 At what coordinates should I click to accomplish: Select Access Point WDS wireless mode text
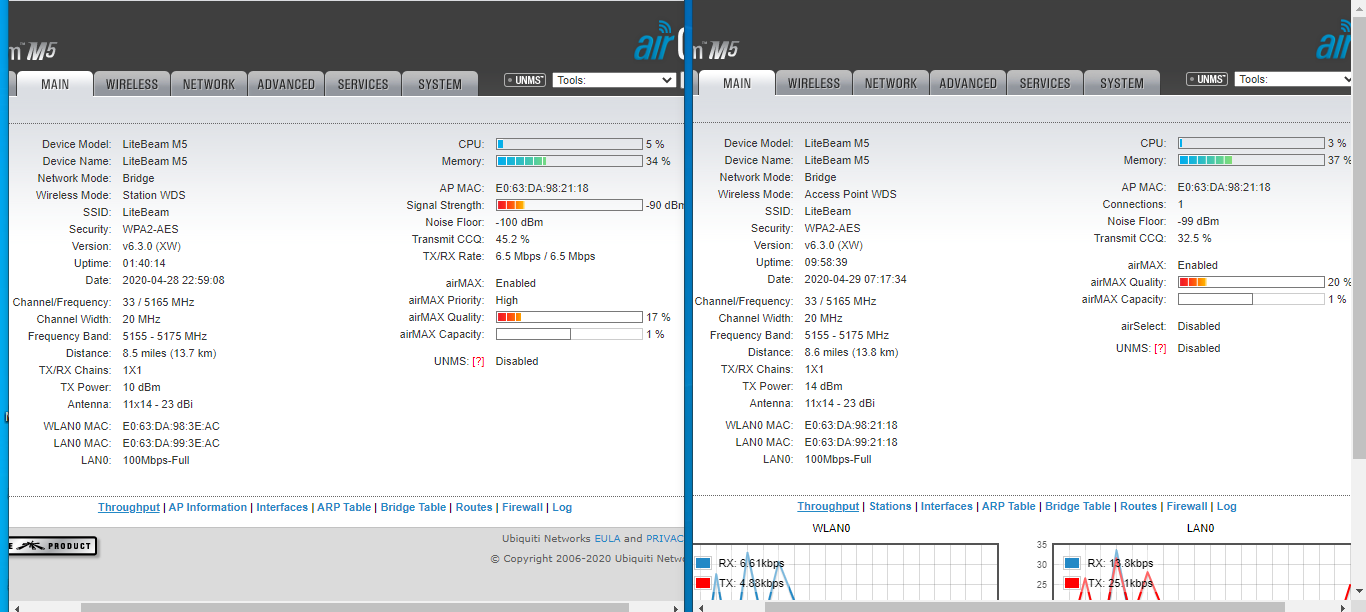[851, 194]
